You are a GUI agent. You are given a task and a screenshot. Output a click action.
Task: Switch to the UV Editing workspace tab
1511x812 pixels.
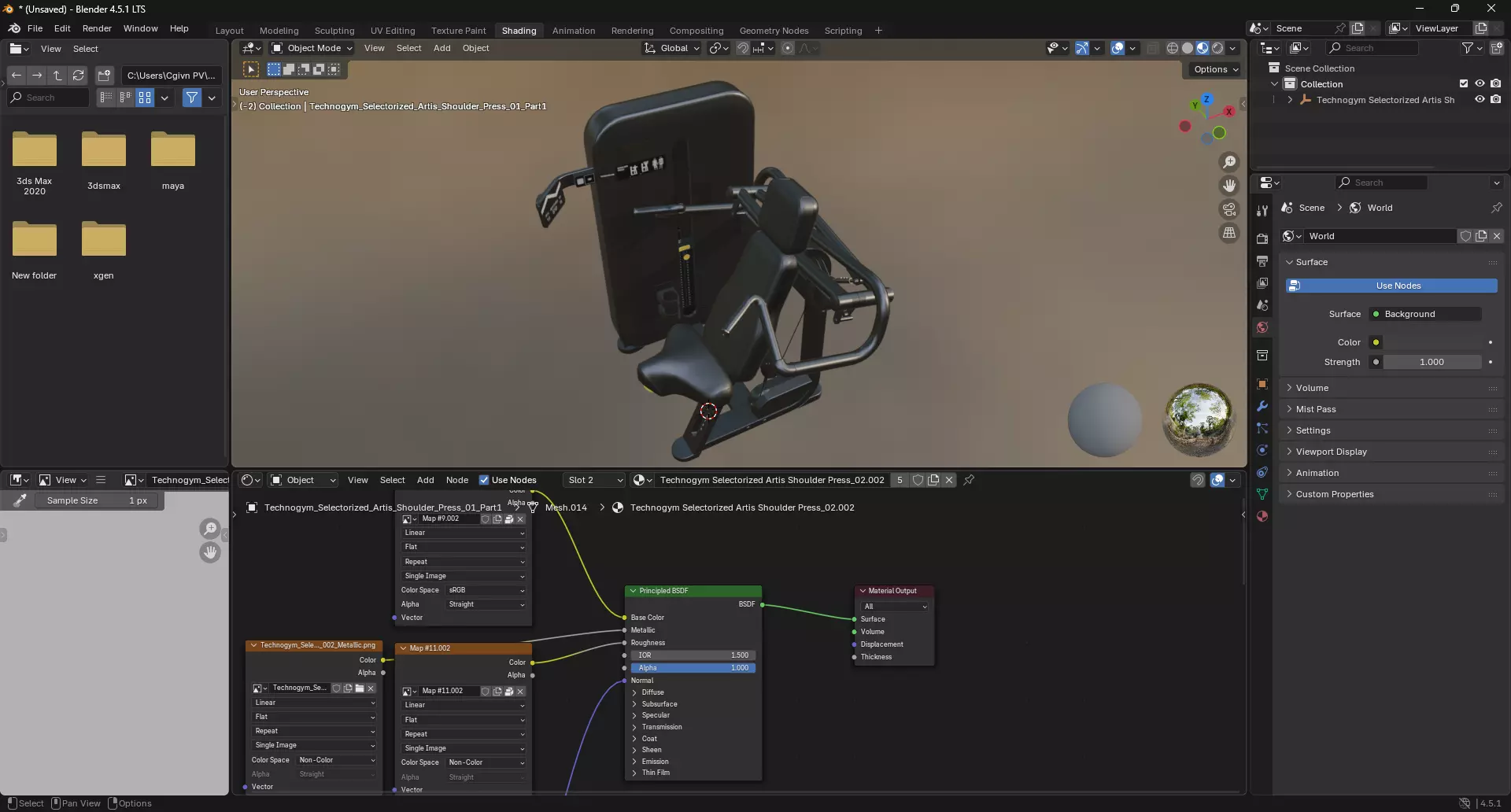[x=393, y=31]
